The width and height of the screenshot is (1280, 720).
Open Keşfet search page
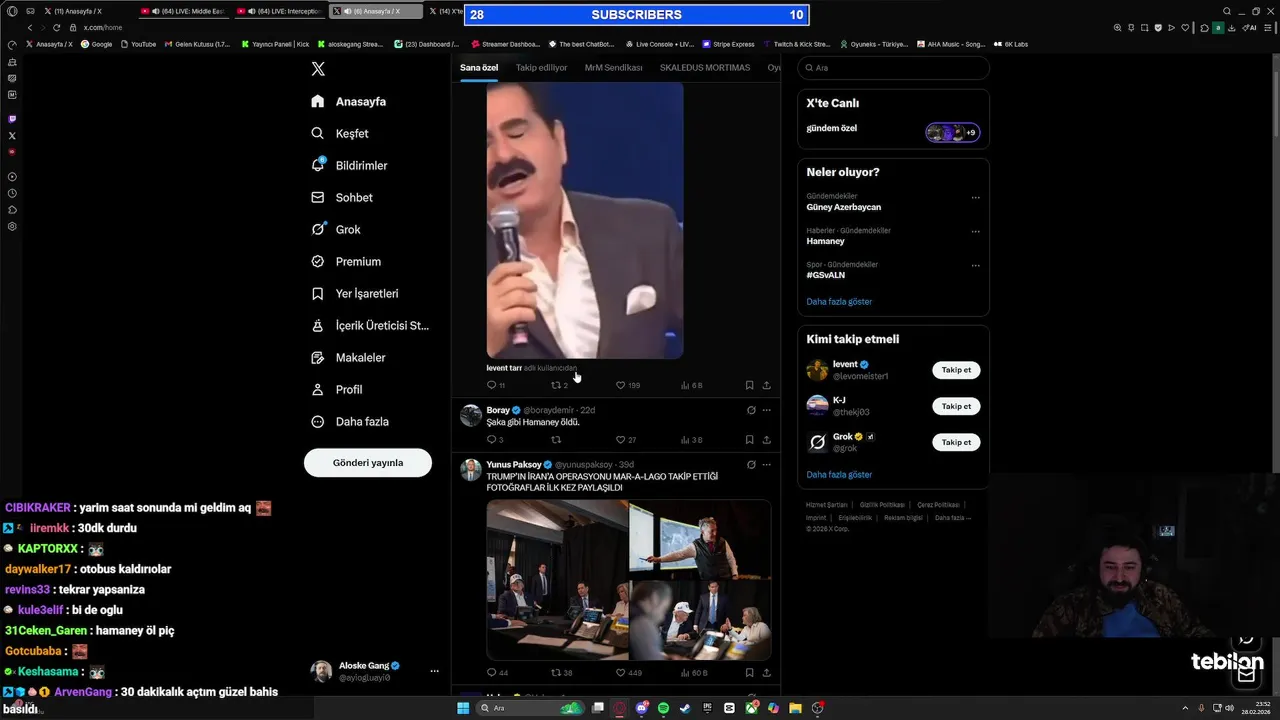[340, 133]
